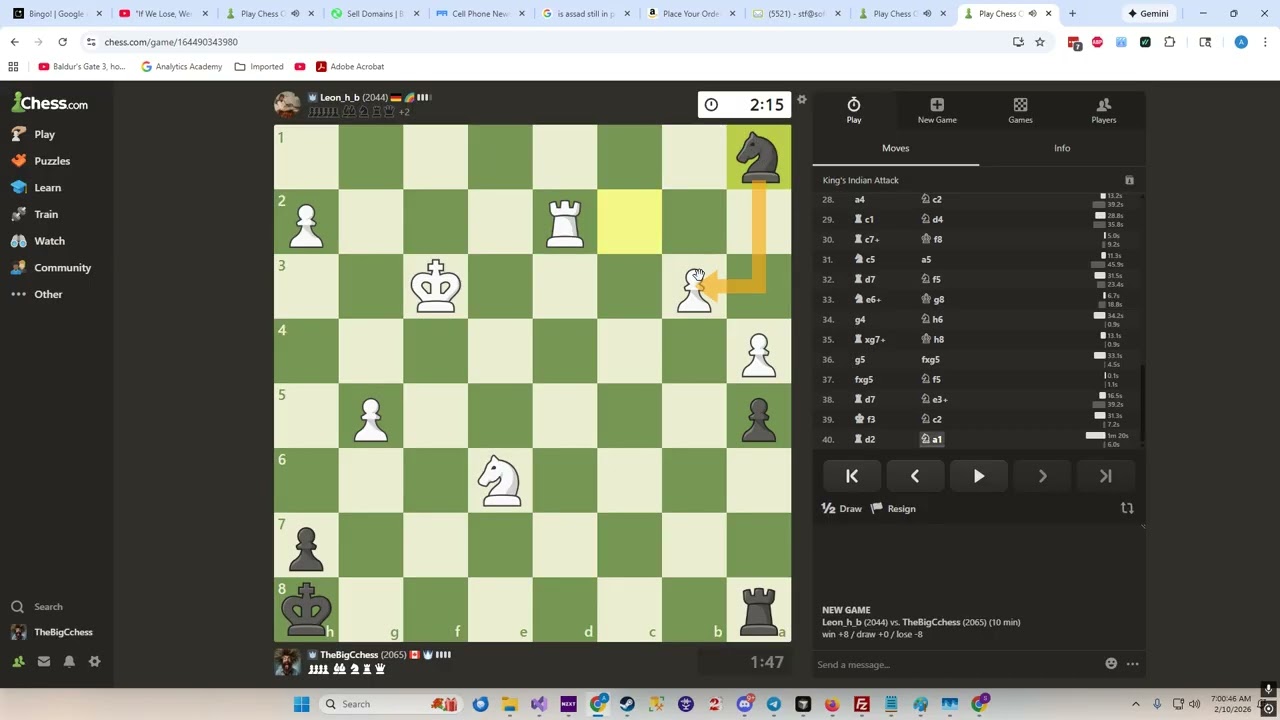Open the Watch section in the sidebar
The image size is (1280, 720).
(x=38, y=241)
